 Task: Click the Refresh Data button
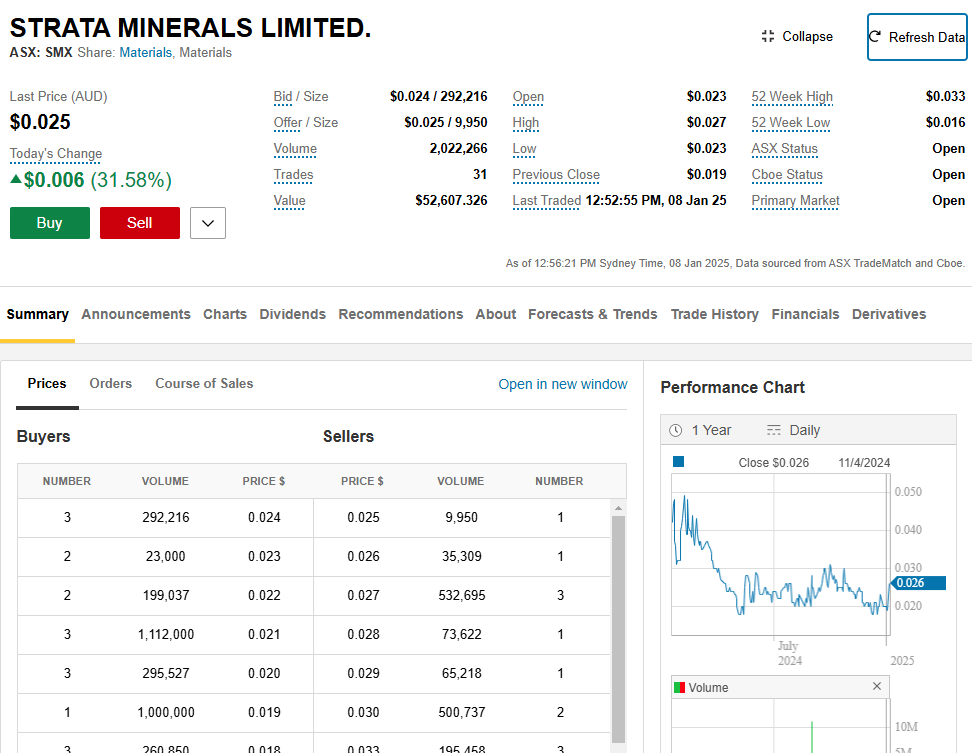click(917, 37)
